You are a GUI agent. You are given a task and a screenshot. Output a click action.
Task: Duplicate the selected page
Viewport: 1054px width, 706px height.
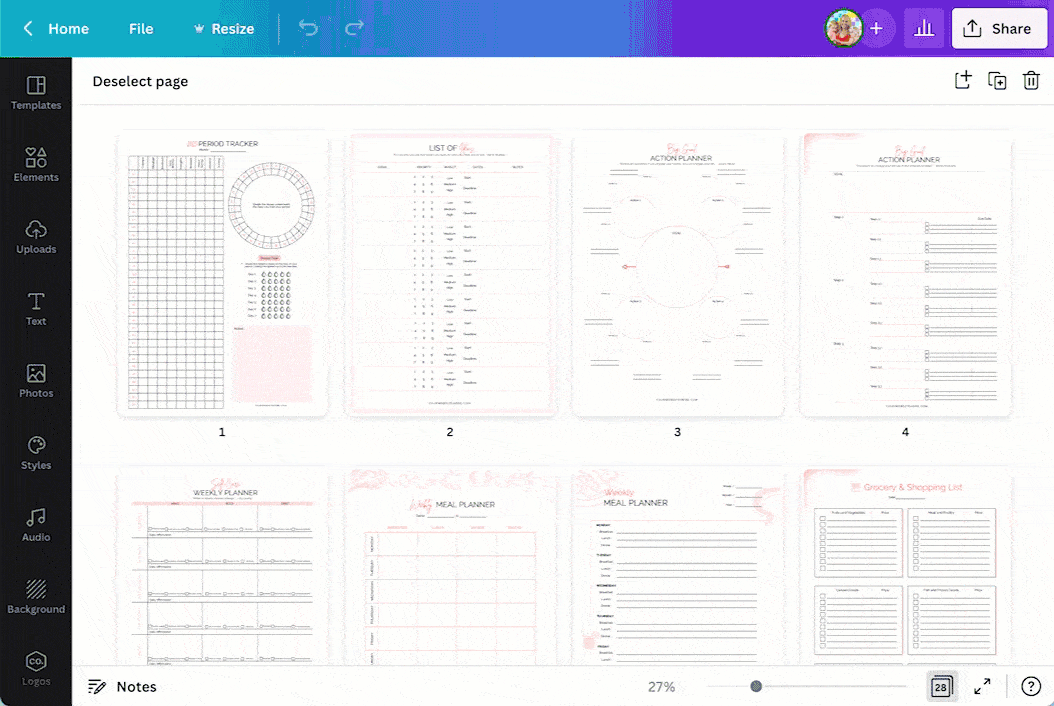[997, 81]
